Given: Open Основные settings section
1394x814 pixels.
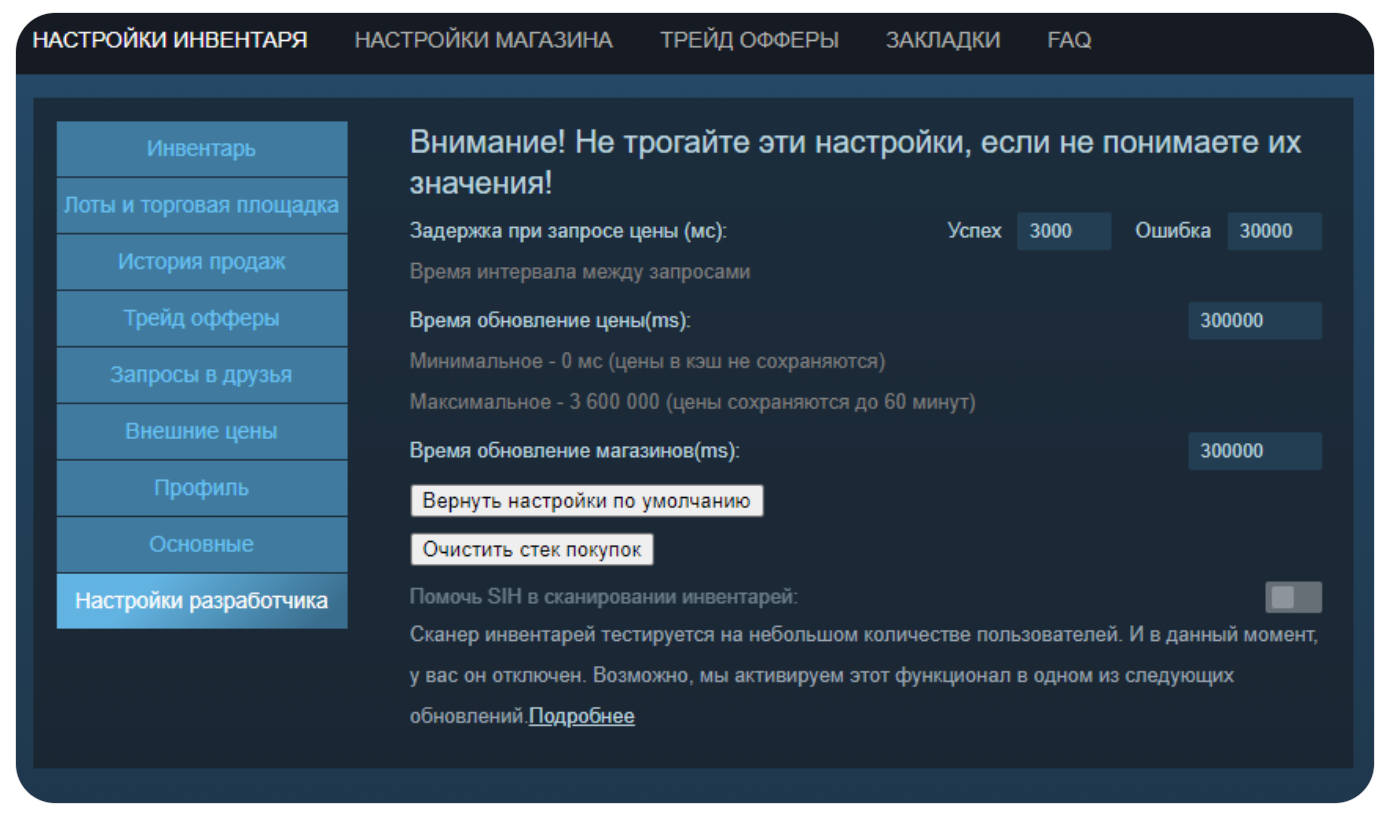Looking at the screenshot, I should tap(202, 545).
